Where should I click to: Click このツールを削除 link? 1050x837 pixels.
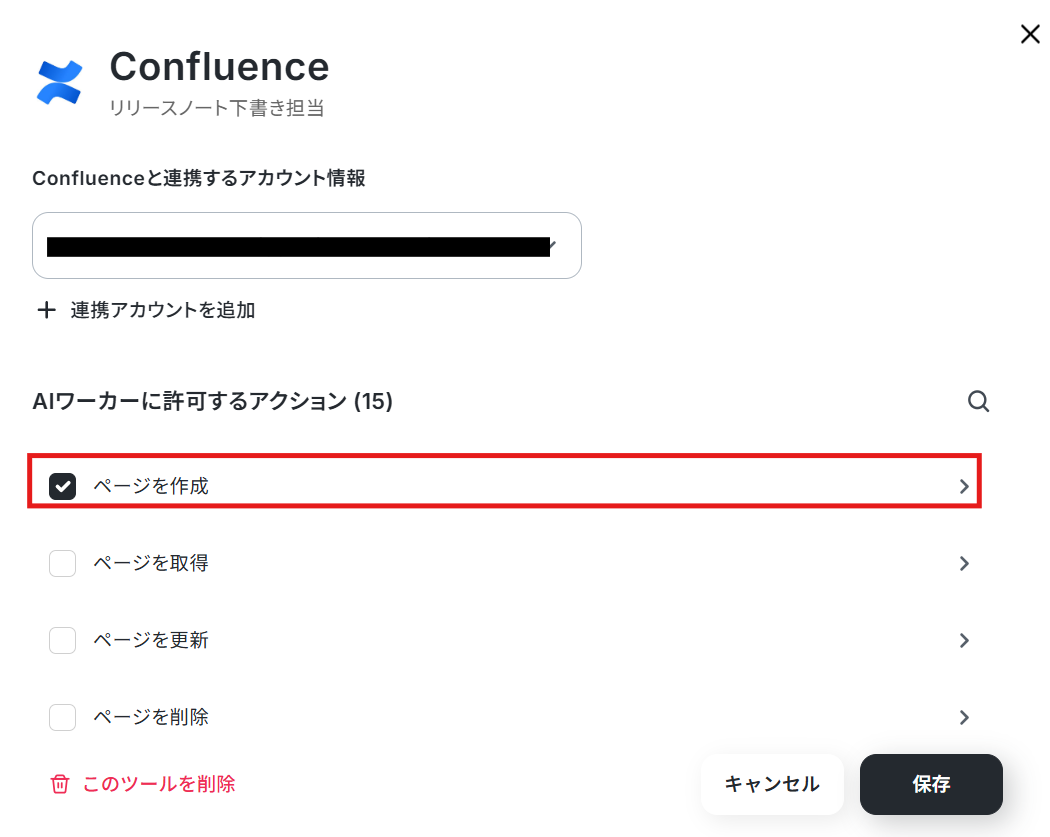click(x=159, y=784)
